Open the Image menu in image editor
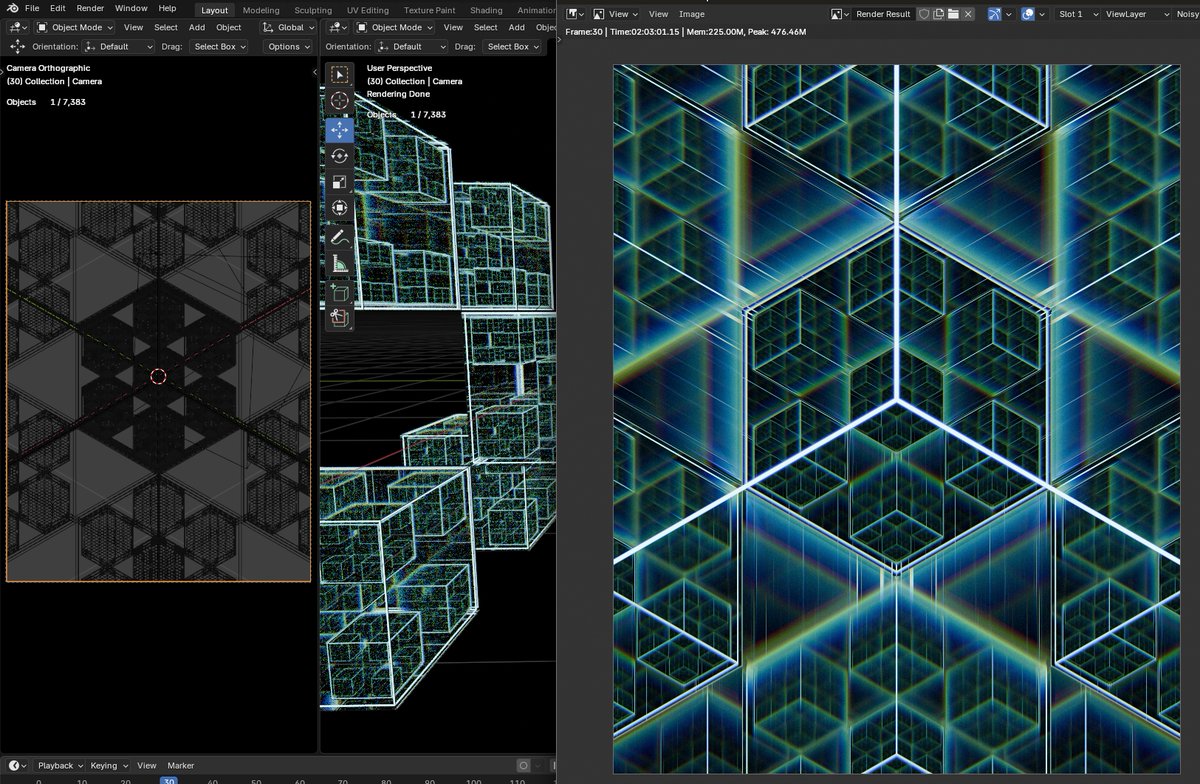1200x784 pixels. pyautogui.click(x=692, y=14)
